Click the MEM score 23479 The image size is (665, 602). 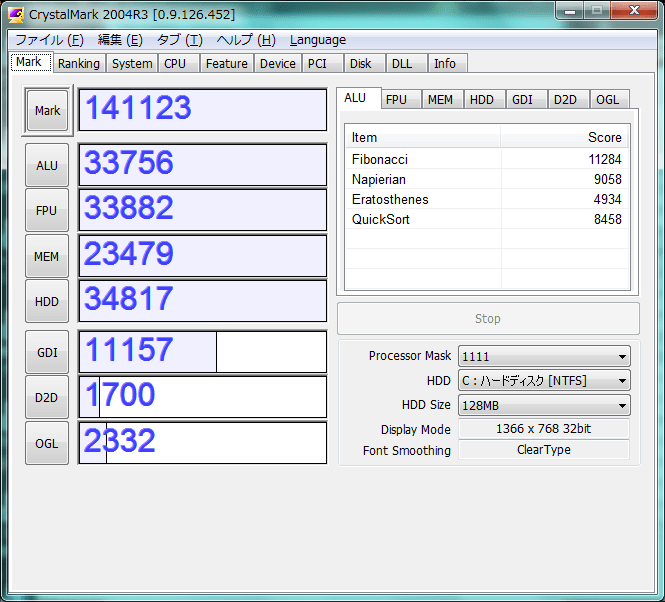click(x=203, y=256)
